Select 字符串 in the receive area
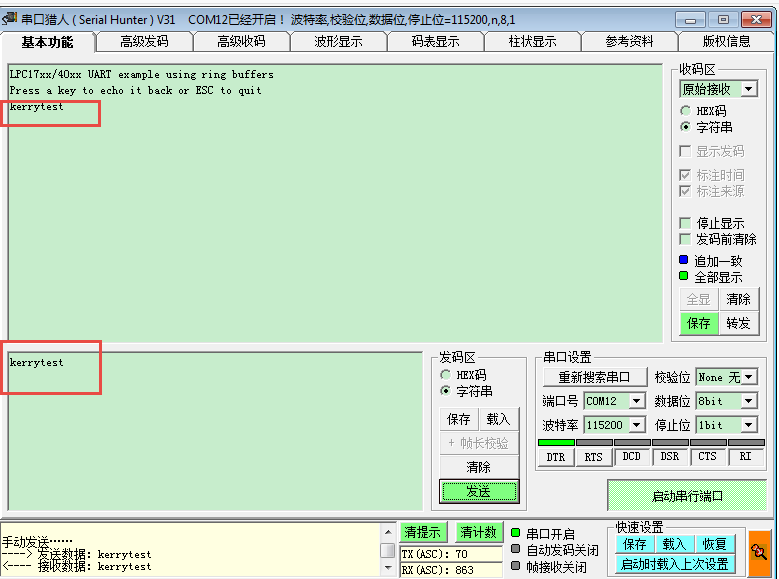779x579 pixels. [686, 127]
